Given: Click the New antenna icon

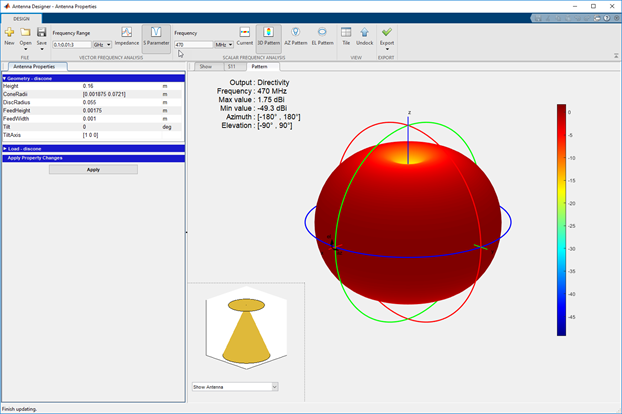Looking at the screenshot, I should pos(9,35).
